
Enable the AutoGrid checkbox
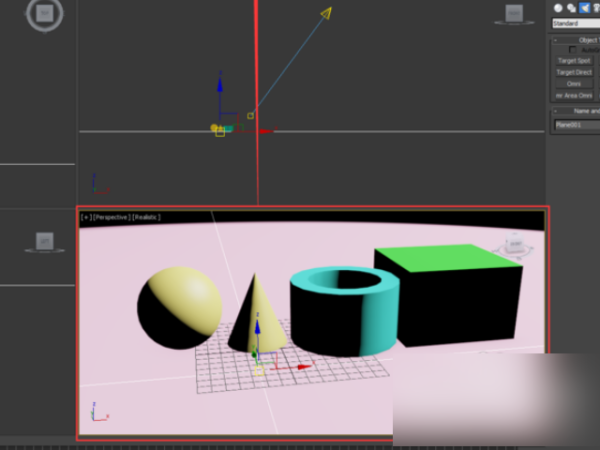click(x=572, y=50)
